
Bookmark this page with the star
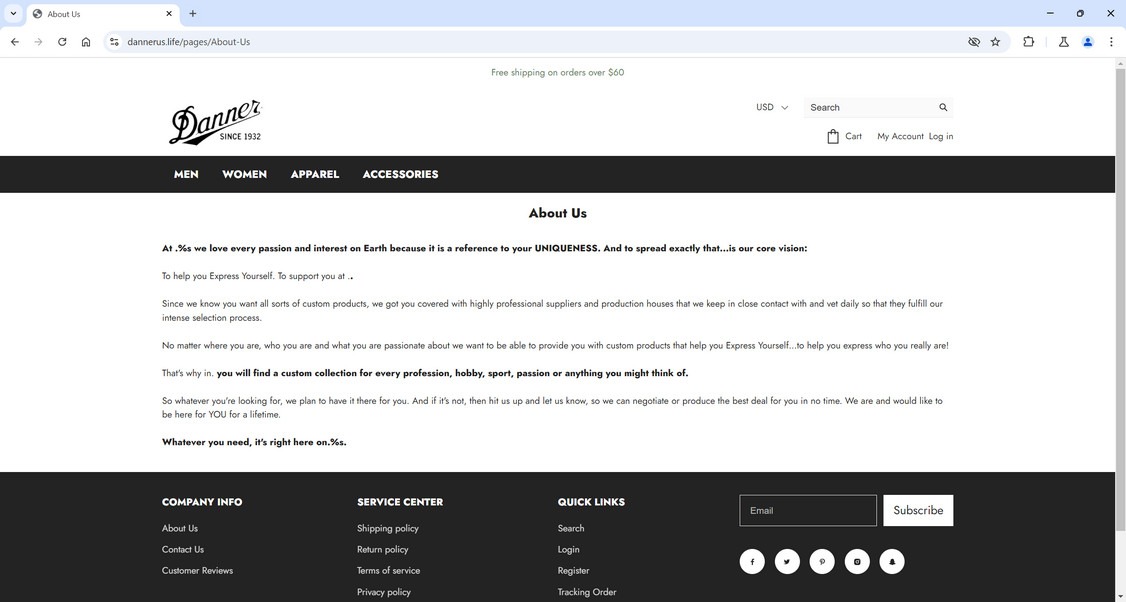pos(995,42)
